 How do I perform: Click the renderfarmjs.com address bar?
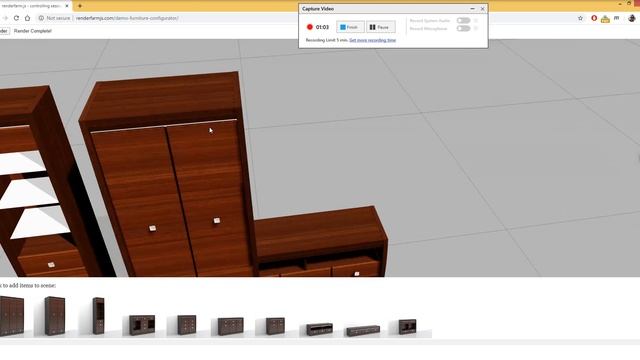[x=127, y=18]
